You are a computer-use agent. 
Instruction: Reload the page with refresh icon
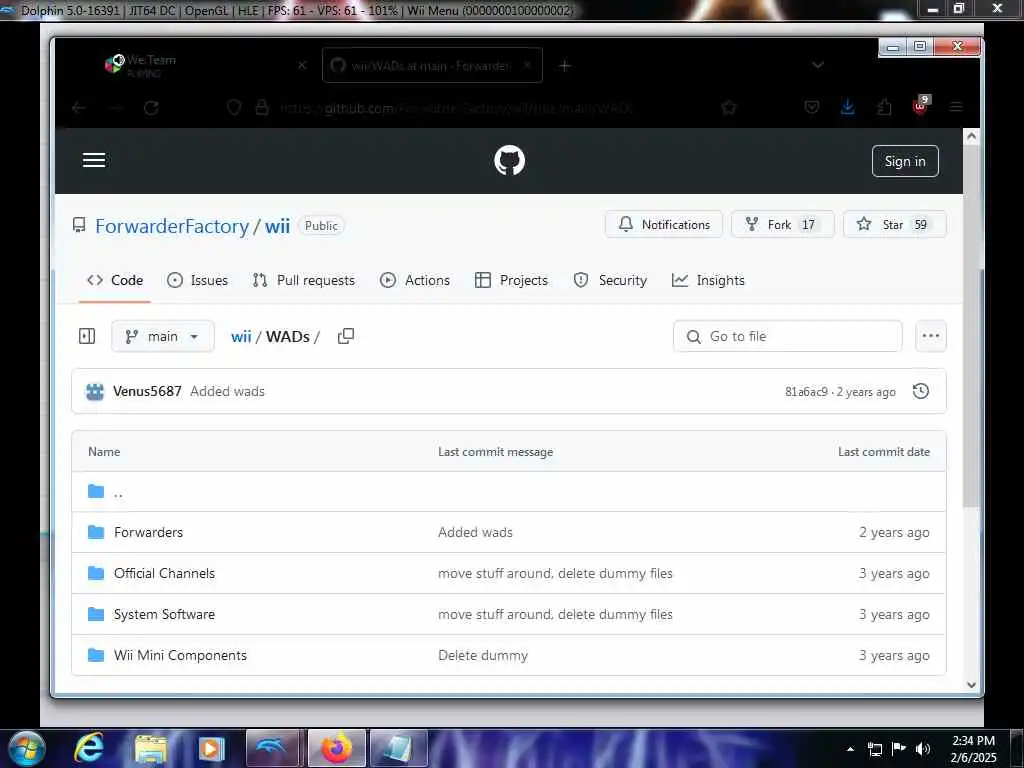(x=152, y=108)
